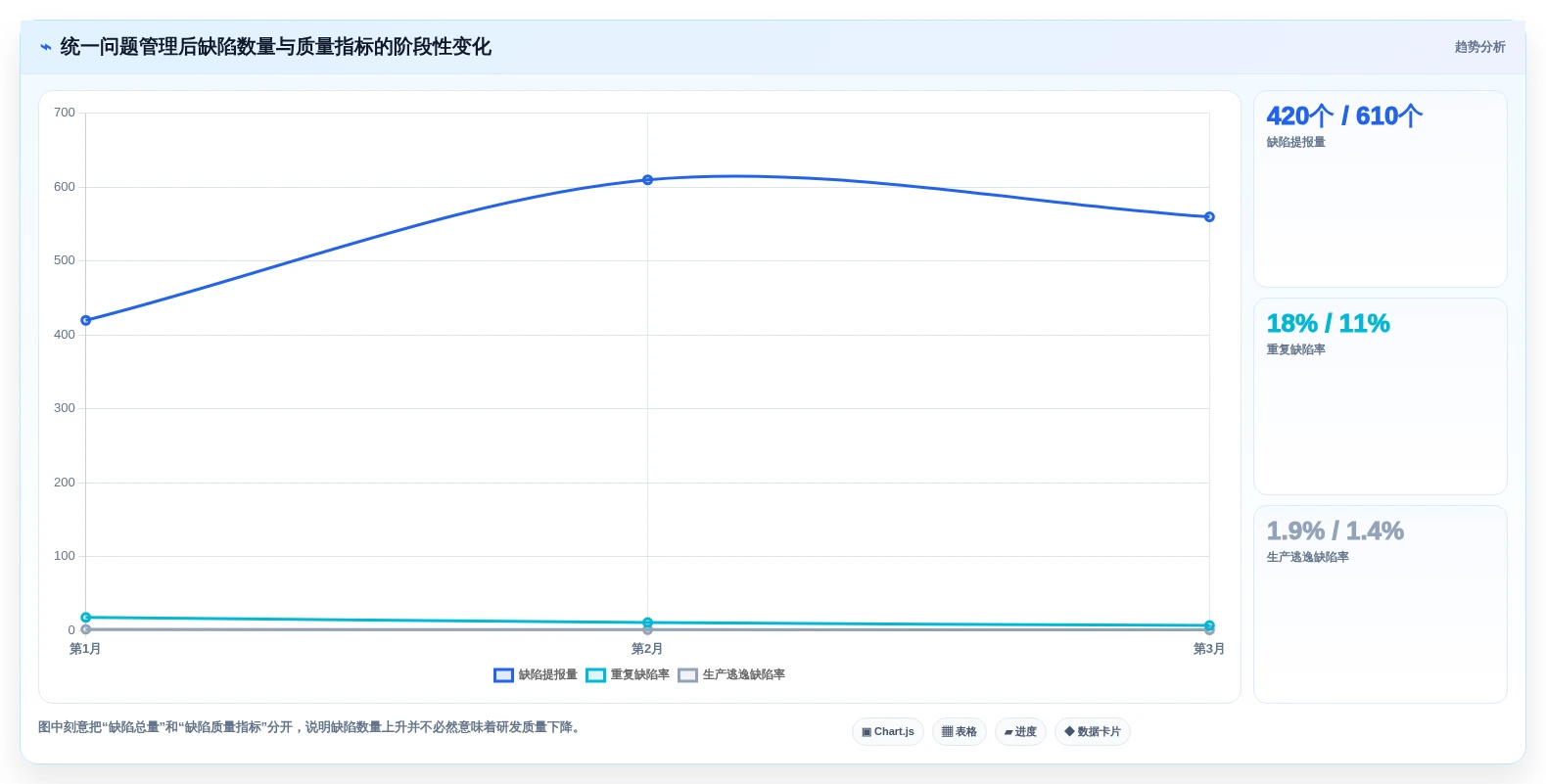1546x784 pixels.
Task: Click the 进度 tag chip
Action: coord(1020,732)
